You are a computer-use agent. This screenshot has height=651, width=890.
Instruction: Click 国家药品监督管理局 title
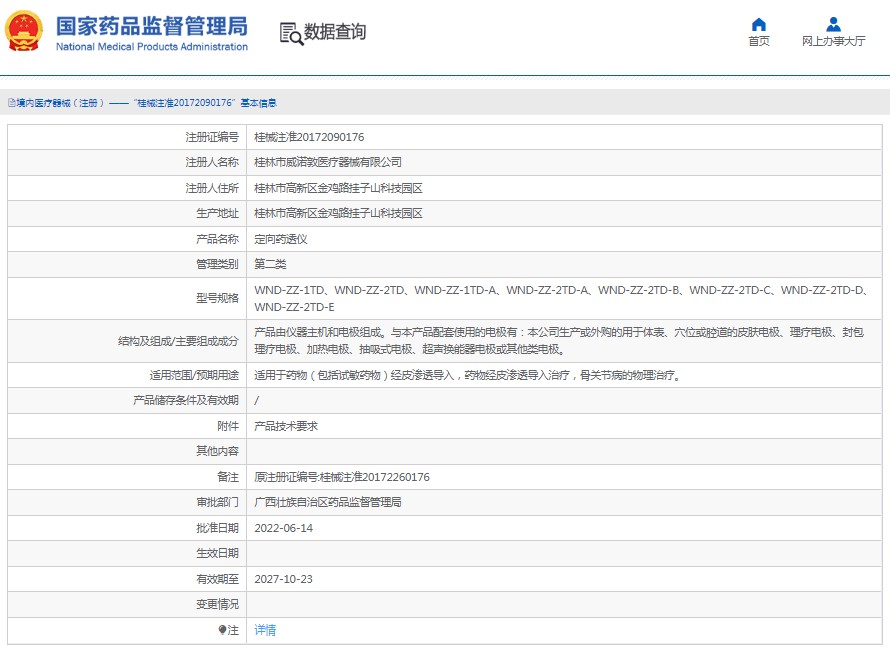pyautogui.click(x=152, y=26)
